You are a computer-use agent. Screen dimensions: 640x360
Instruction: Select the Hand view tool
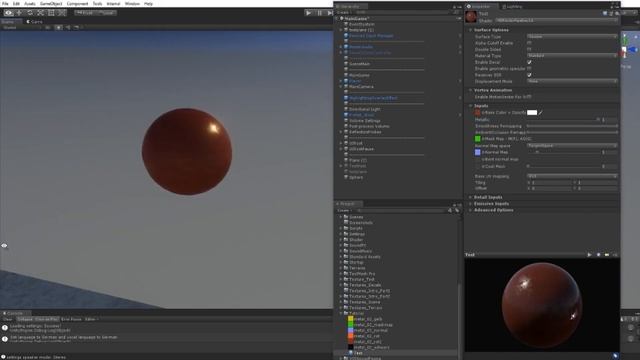[9, 13]
